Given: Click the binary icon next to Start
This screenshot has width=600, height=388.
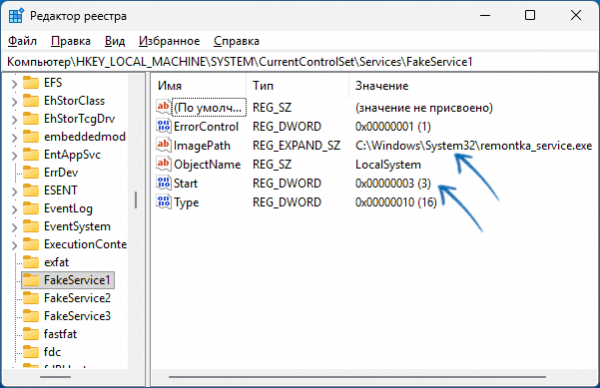Looking at the screenshot, I should tap(163, 183).
